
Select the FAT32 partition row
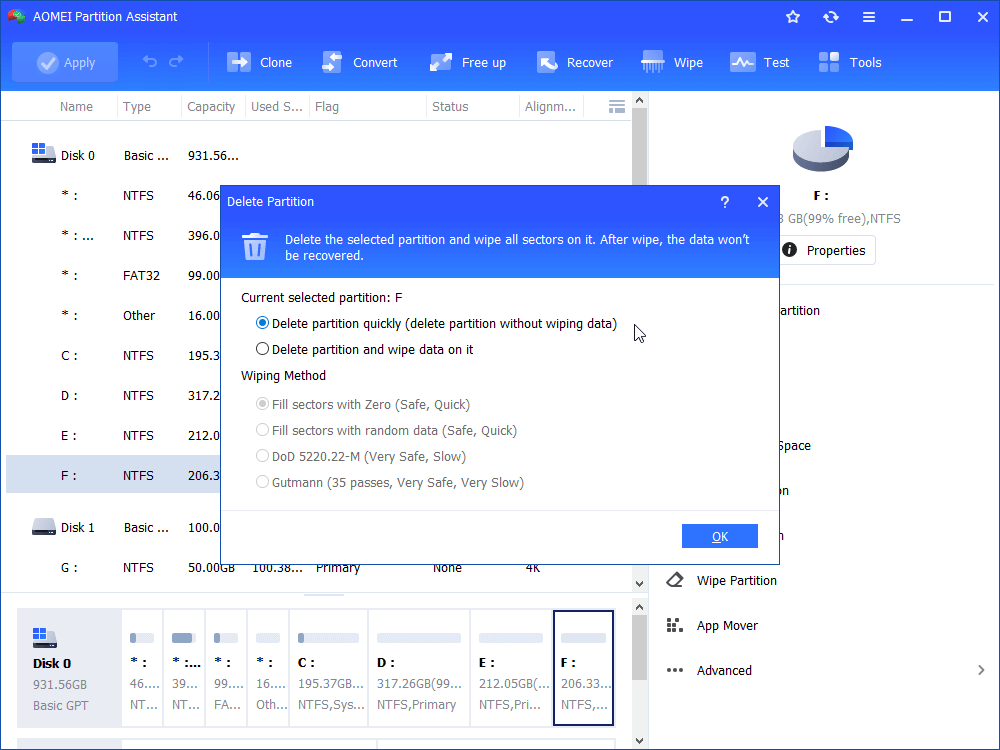coord(113,276)
